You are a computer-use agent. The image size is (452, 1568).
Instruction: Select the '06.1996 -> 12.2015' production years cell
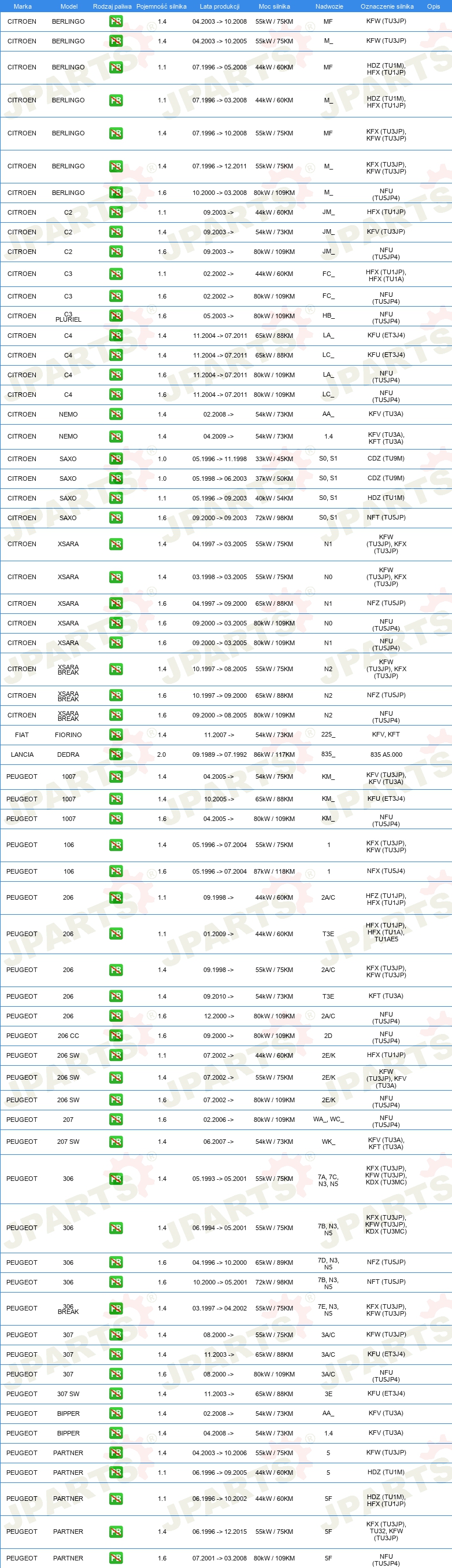[x=220, y=1532]
